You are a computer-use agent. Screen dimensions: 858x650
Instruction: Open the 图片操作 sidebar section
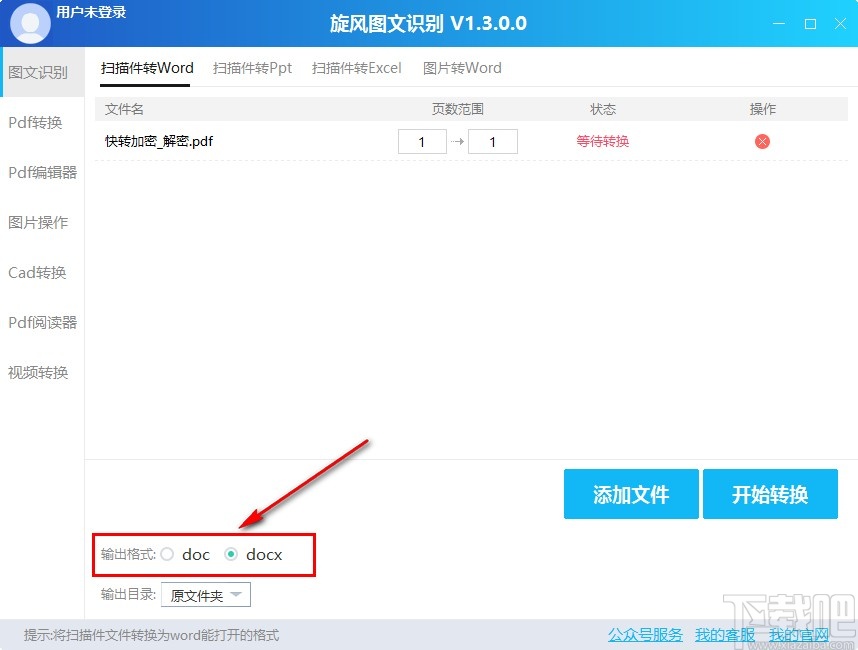pyautogui.click(x=38, y=222)
